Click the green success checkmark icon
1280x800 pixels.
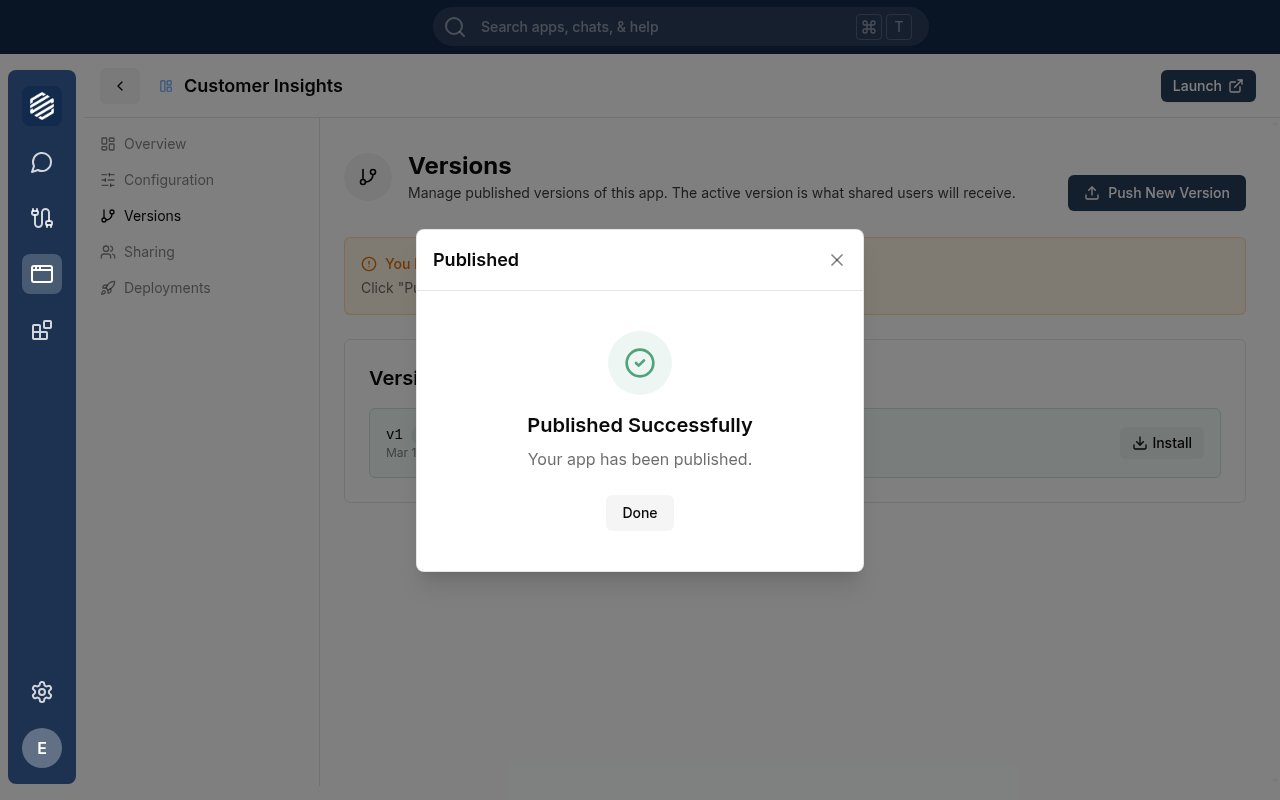pyautogui.click(x=640, y=363)
